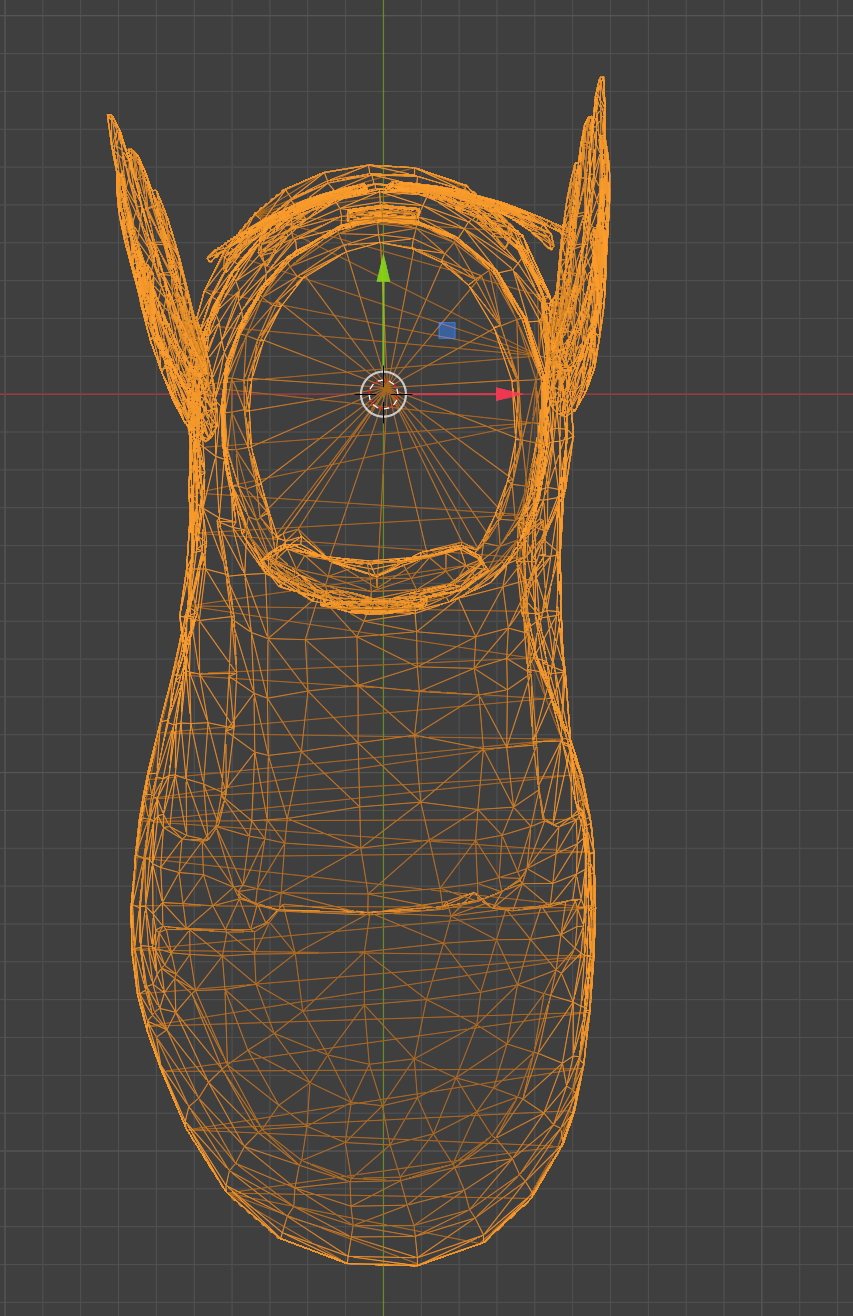The height and width of the screenshot is (1316, 853).
Task: Click the blue plane-constraint gizmo square
Action: click(447, 330)
